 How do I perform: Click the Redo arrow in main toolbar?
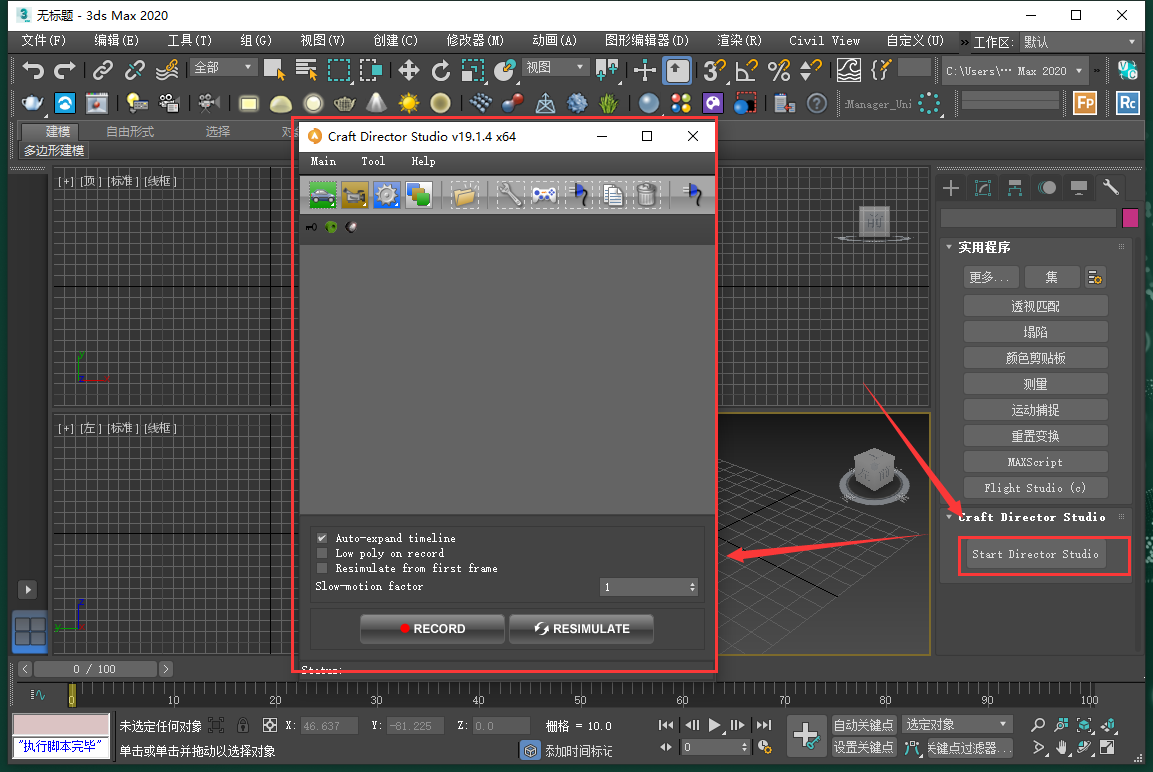[65, 71]
